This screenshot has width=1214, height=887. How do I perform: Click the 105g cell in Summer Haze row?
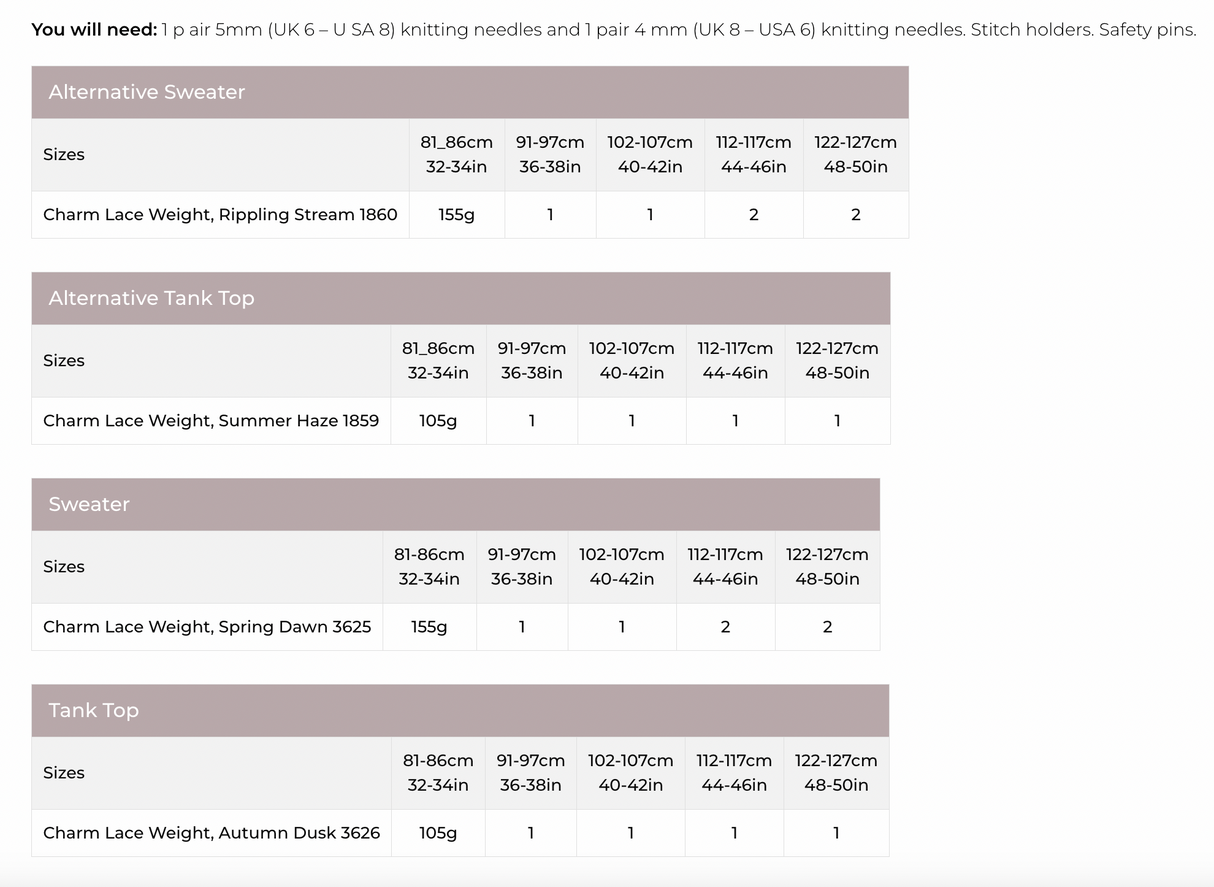438,421
